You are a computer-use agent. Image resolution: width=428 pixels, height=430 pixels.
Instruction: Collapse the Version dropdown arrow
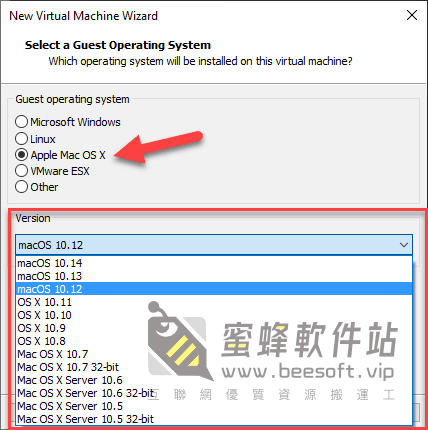(404, 245)
